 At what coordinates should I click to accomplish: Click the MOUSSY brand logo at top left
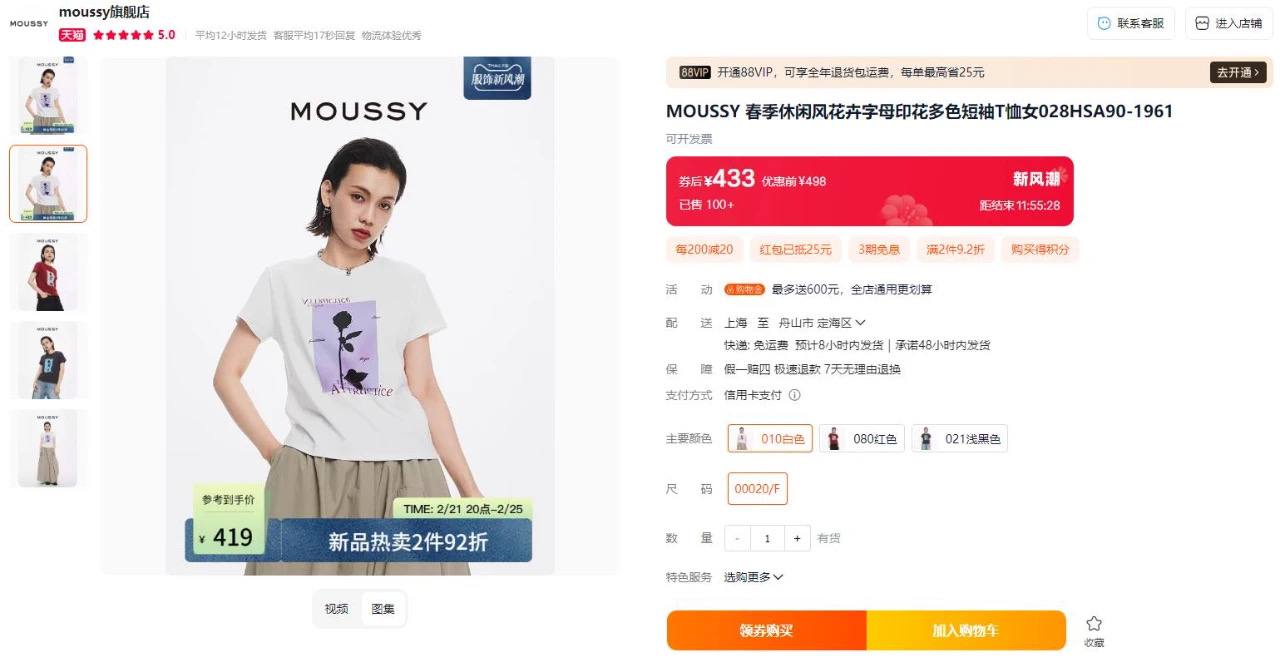point(29,23)
